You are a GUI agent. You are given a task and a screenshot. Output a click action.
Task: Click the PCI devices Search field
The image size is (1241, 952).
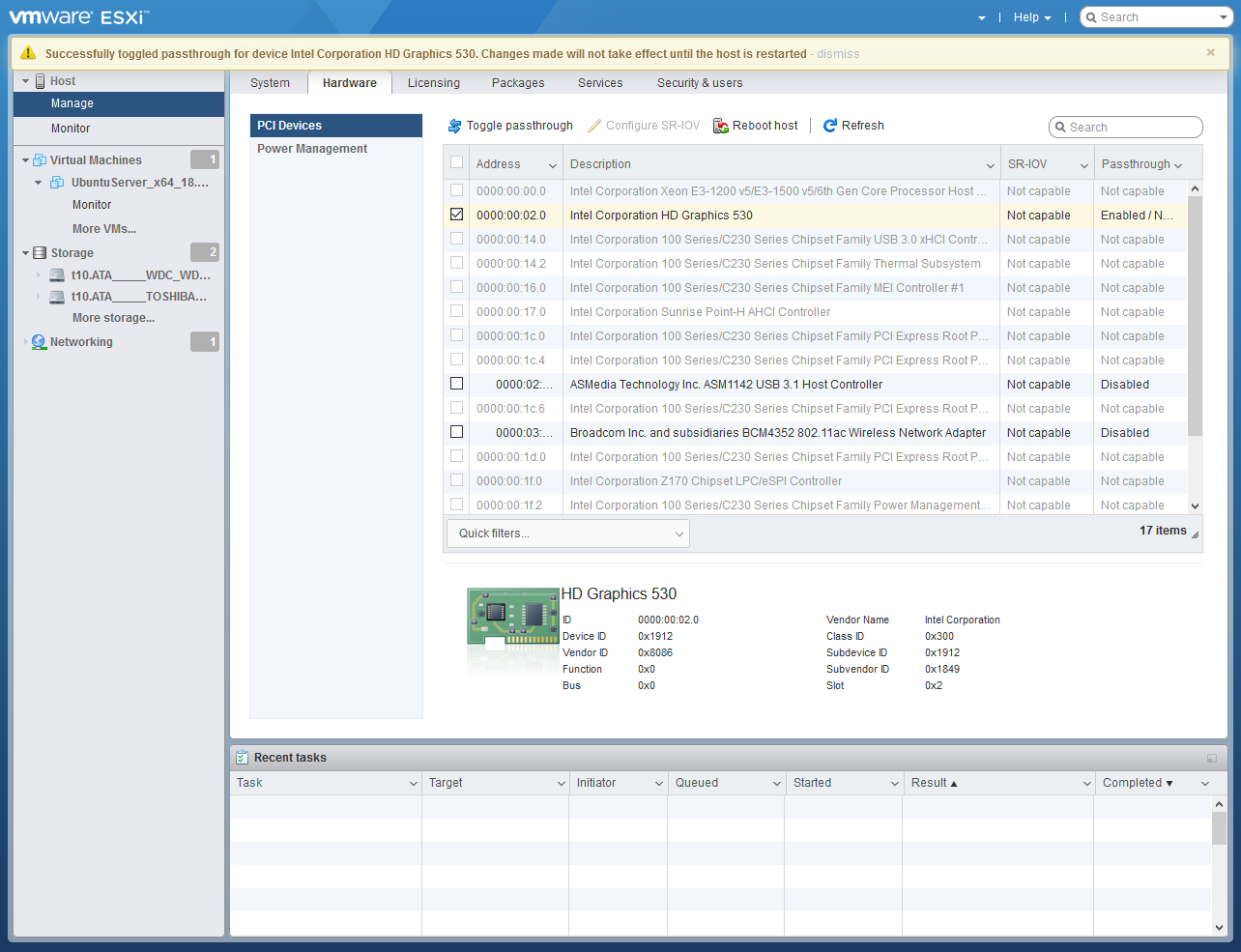coord(1126,128)
